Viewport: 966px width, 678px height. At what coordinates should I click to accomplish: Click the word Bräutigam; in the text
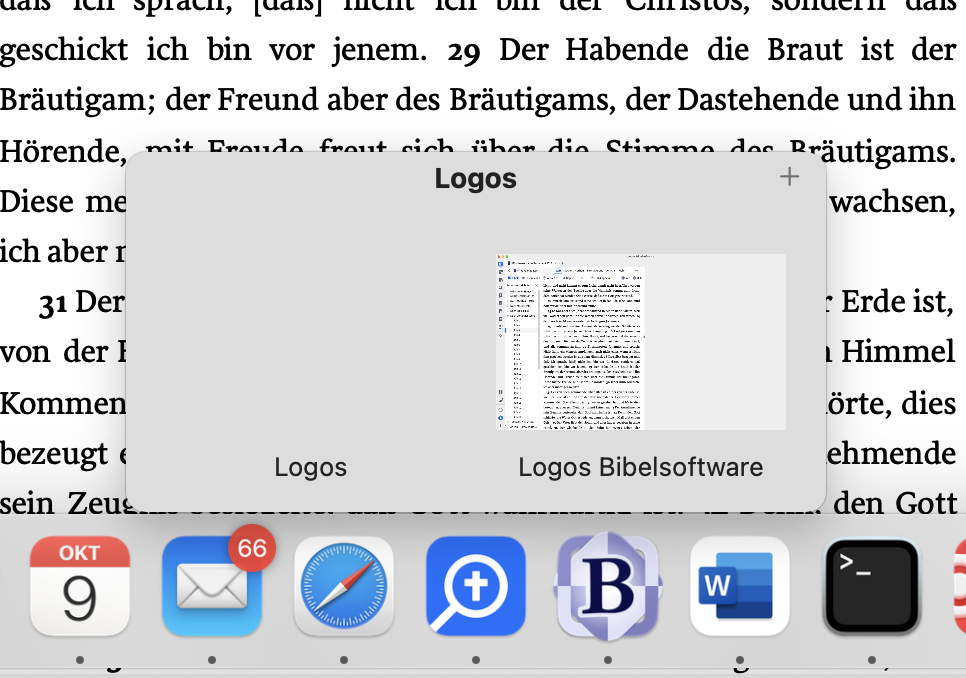[x=78, y=100]
